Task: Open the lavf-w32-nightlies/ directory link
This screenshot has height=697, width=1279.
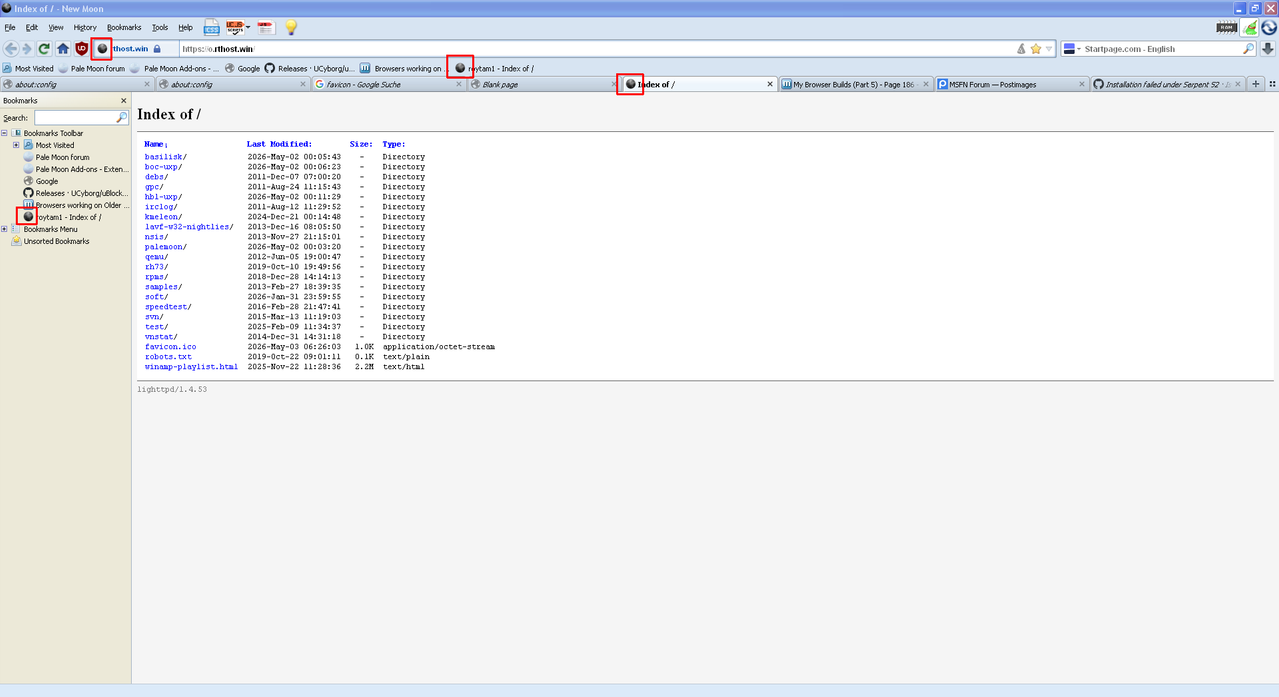Action: [x=189, y=227]
